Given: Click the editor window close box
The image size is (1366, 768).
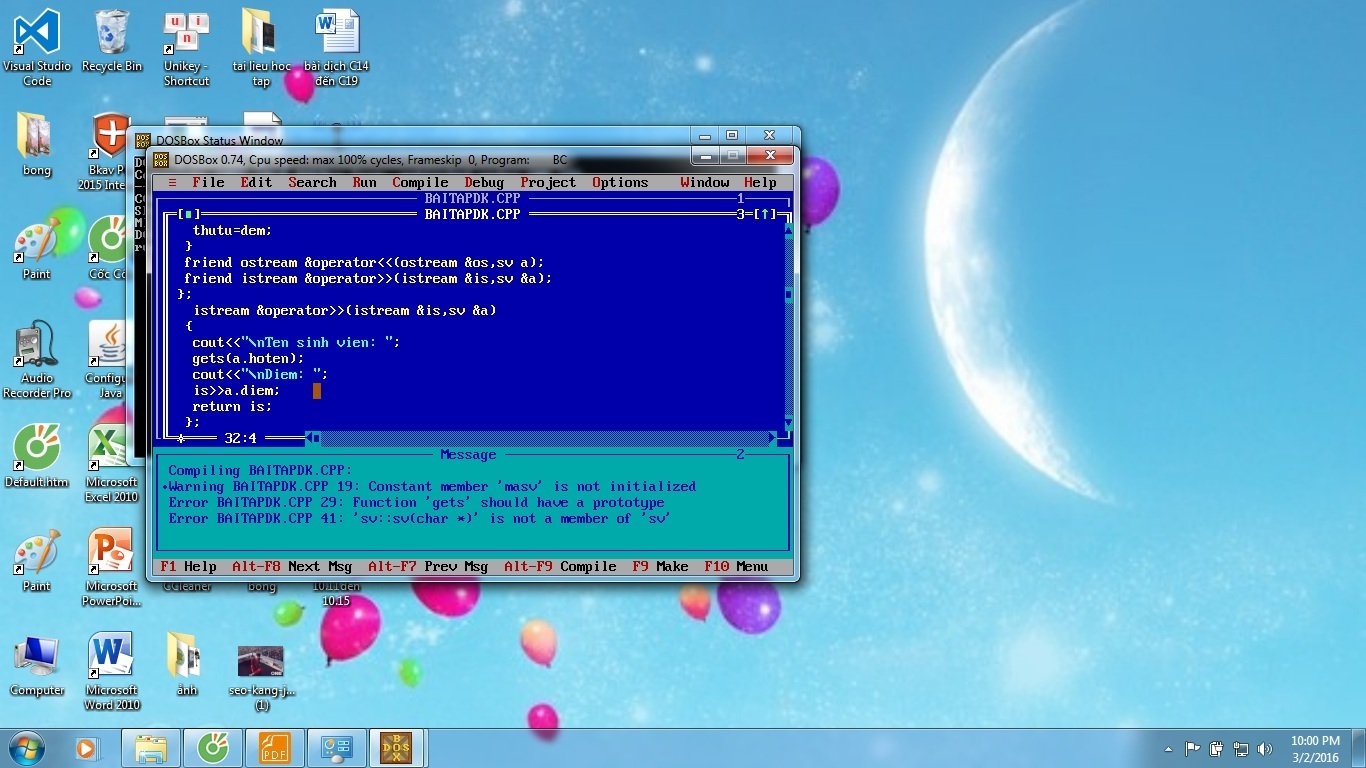Looking at the screenshot, I should 186,214.
